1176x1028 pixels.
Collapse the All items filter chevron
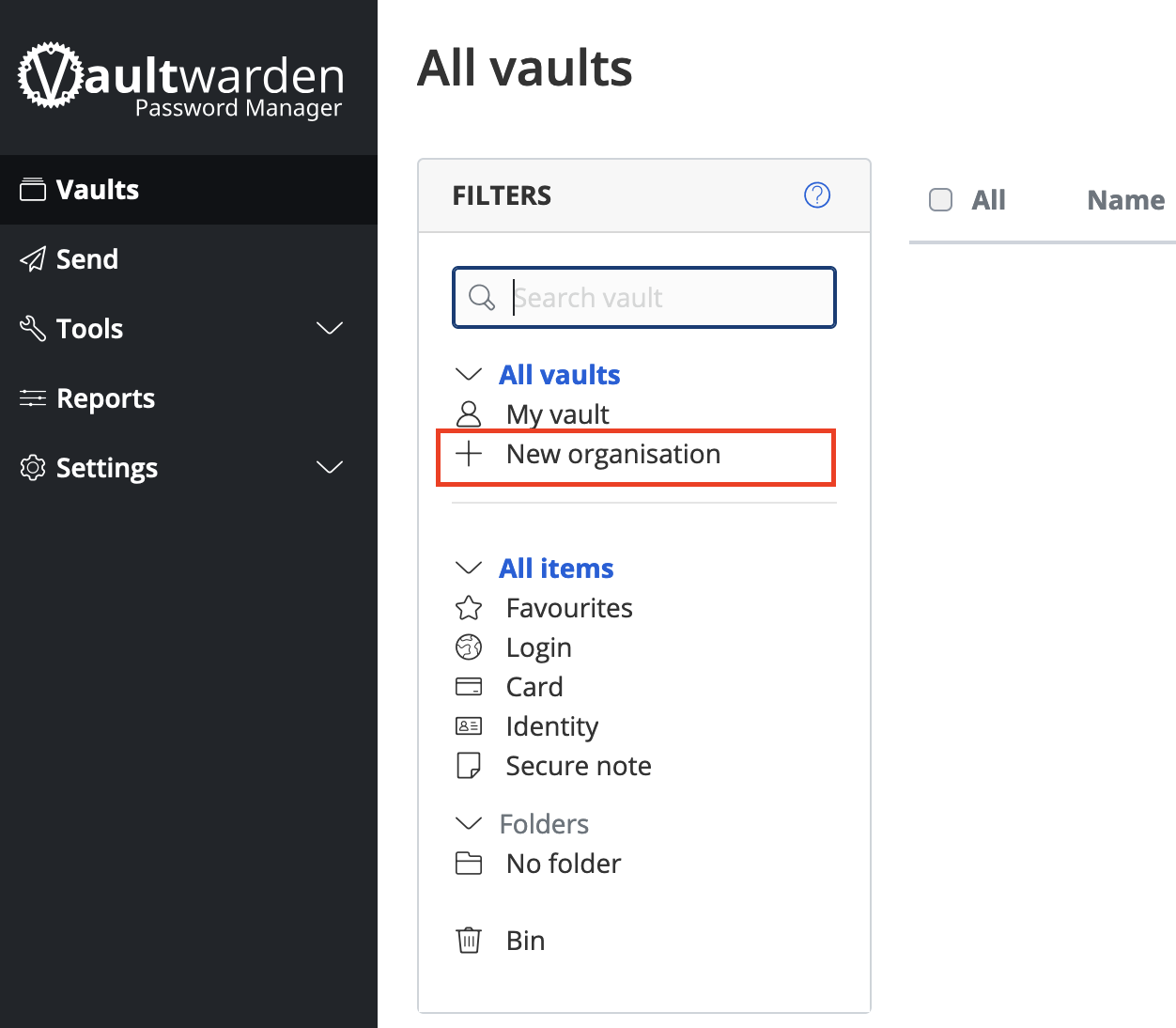tap(468, 568)
